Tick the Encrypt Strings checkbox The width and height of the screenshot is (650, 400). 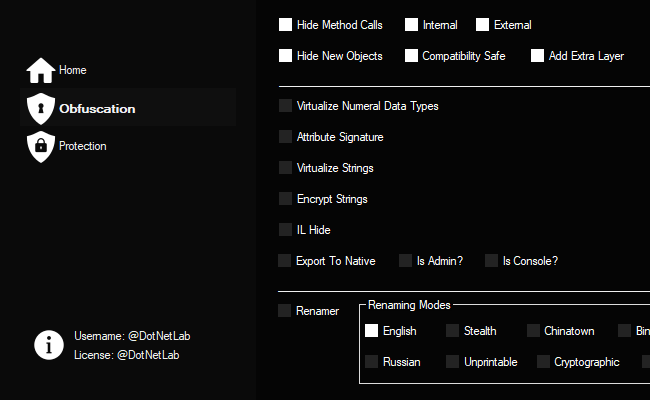pos(286,199)
